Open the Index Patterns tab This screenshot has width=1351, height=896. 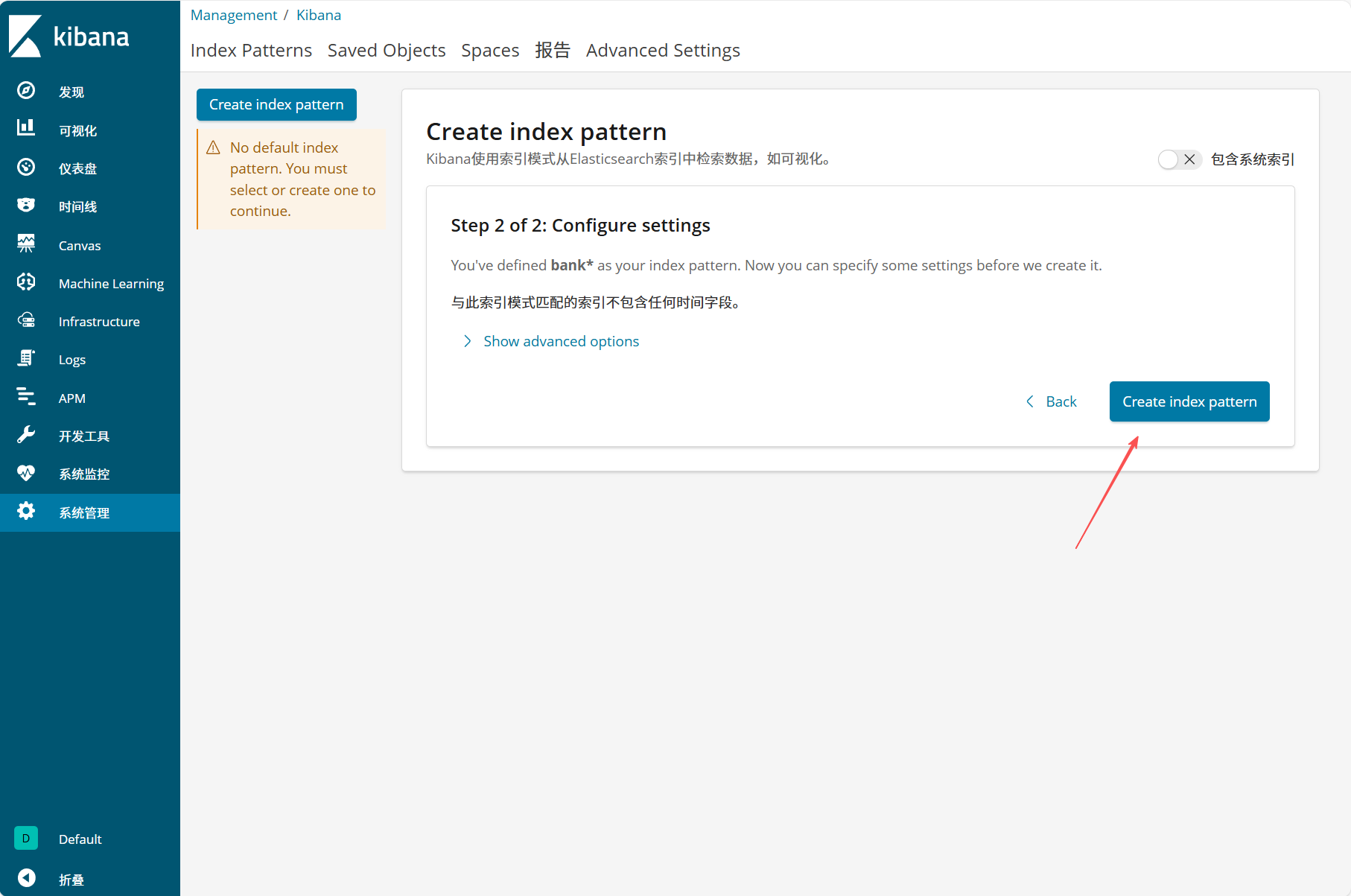[x=251, y=51]
